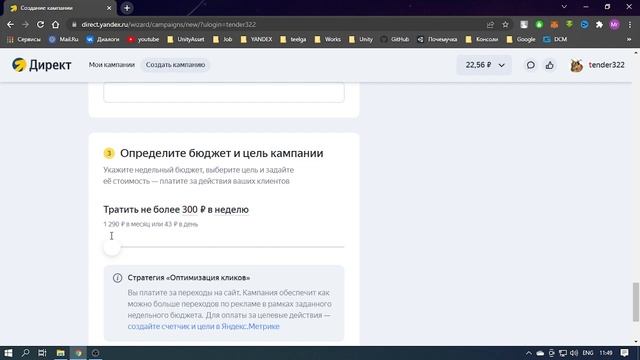The height and width of the screenshot is (360, 640).
Task: Select Создать кампанию tab
Action: (x=176, y=65)
